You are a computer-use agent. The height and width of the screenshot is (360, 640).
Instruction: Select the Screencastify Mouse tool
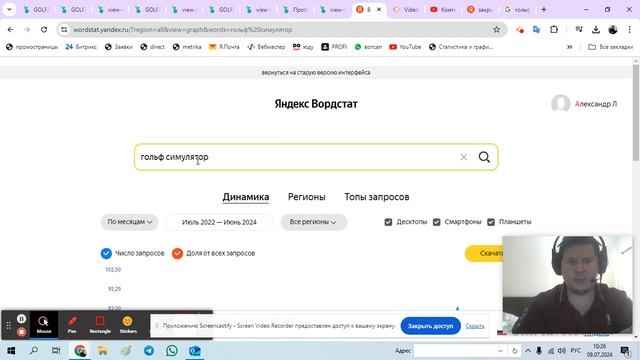[x=44, y=325]
